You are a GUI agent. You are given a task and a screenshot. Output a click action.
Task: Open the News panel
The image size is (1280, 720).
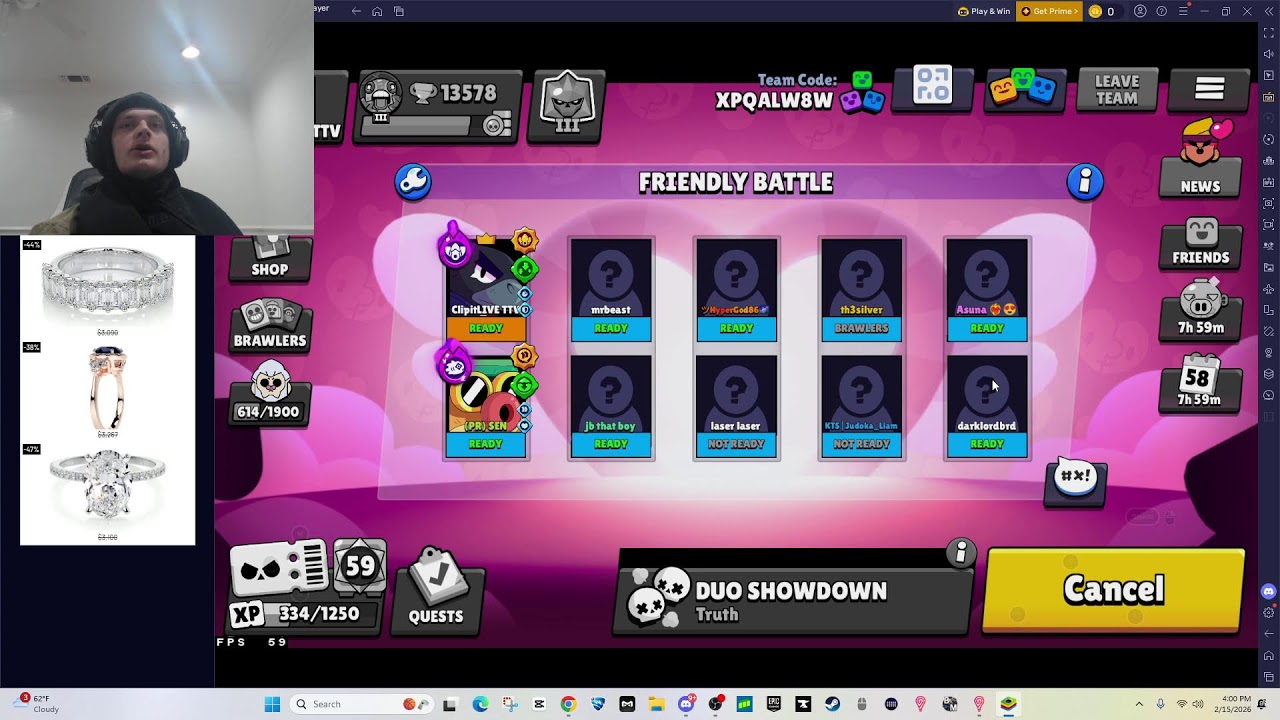pyautogui.click(x=1200, y=158)
